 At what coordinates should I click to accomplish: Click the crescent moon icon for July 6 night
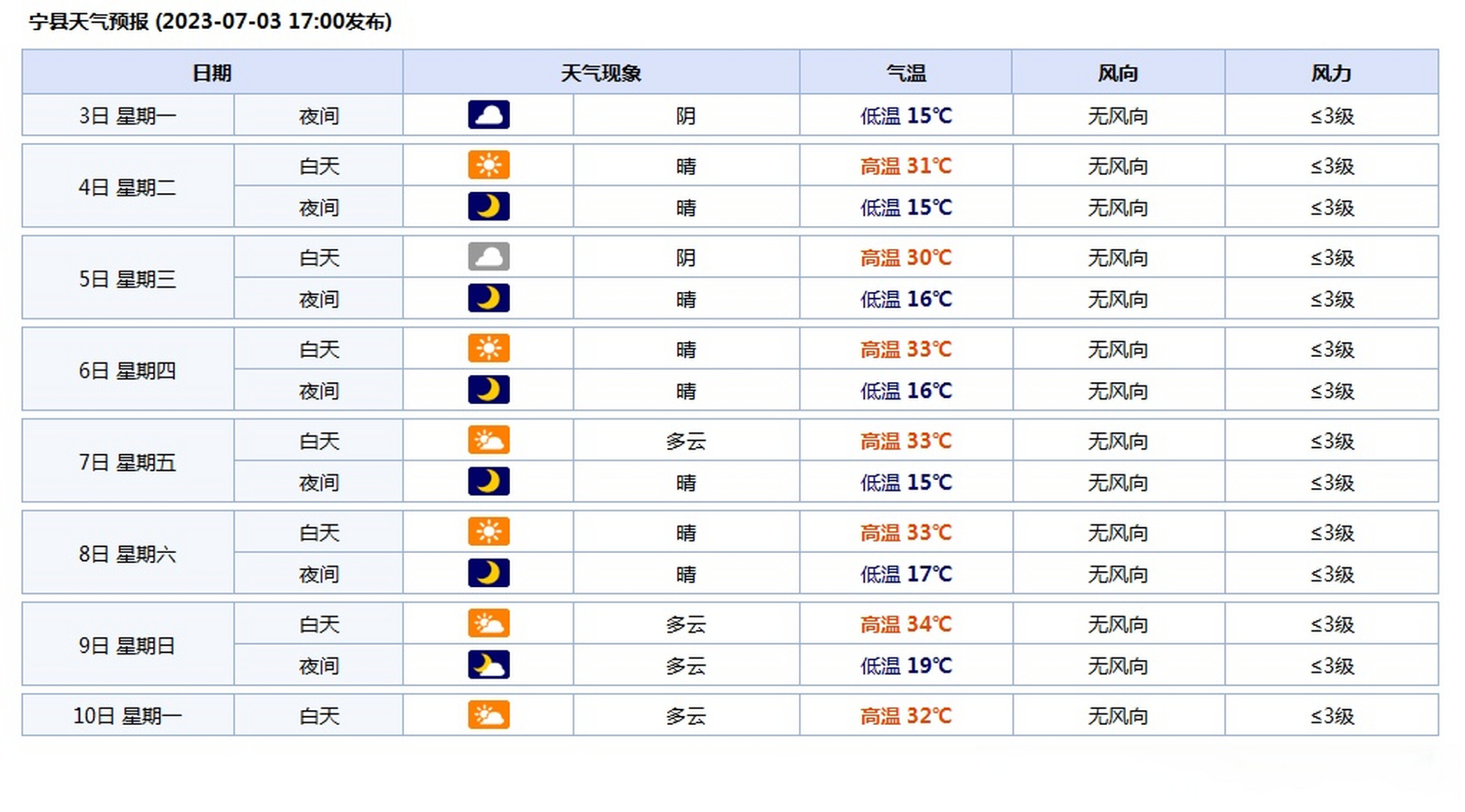click(x=489, y=391)
